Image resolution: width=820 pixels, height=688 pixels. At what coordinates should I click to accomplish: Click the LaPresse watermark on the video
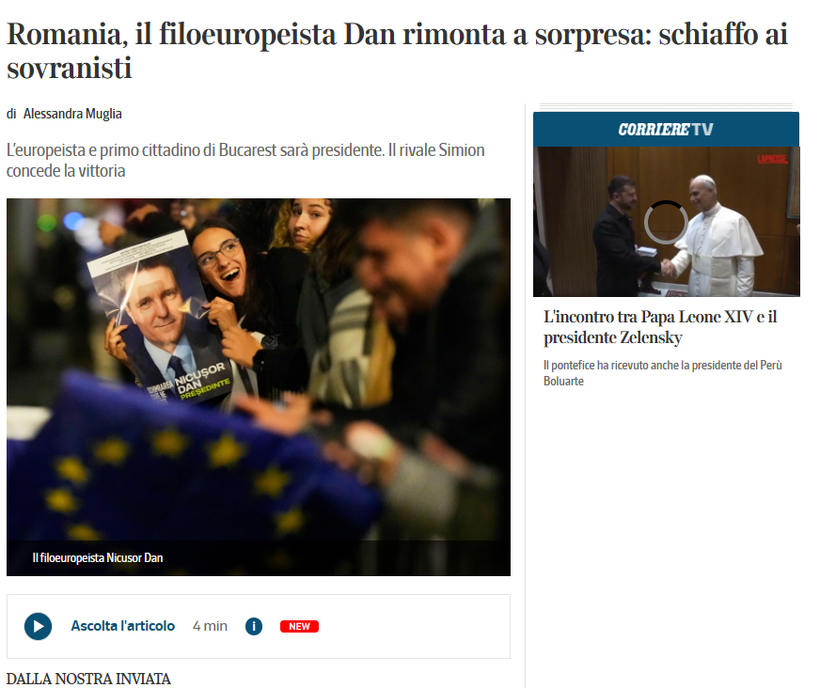point(772,159)
